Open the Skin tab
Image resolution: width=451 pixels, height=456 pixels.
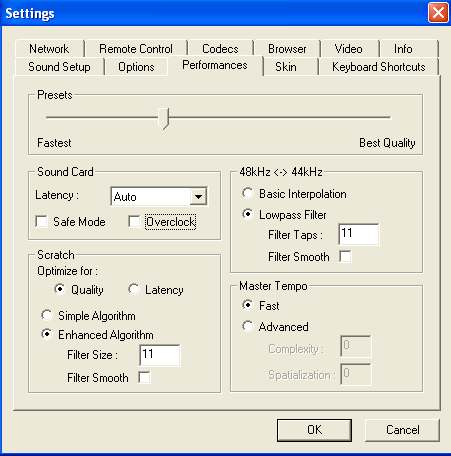click(x=286, y=67)
